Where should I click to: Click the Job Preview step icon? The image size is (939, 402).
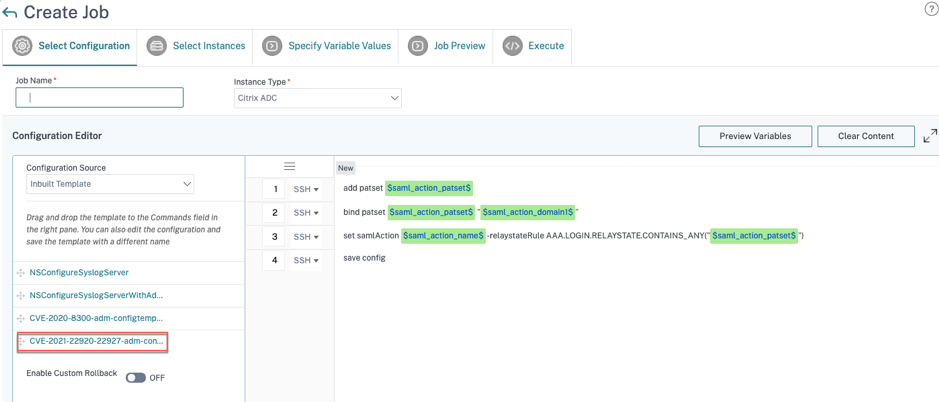pyautogui.click(x=417, y=46)
